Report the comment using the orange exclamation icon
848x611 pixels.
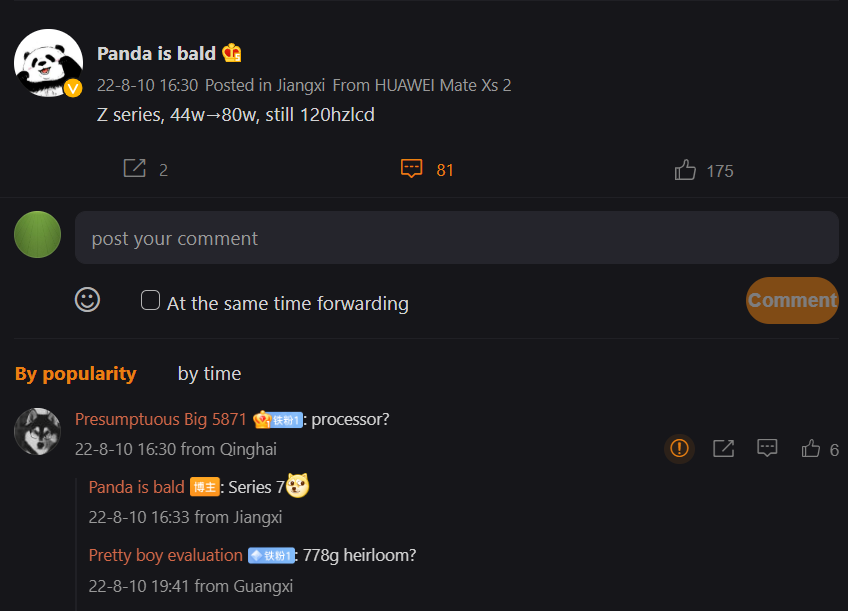tap(679, 448)
